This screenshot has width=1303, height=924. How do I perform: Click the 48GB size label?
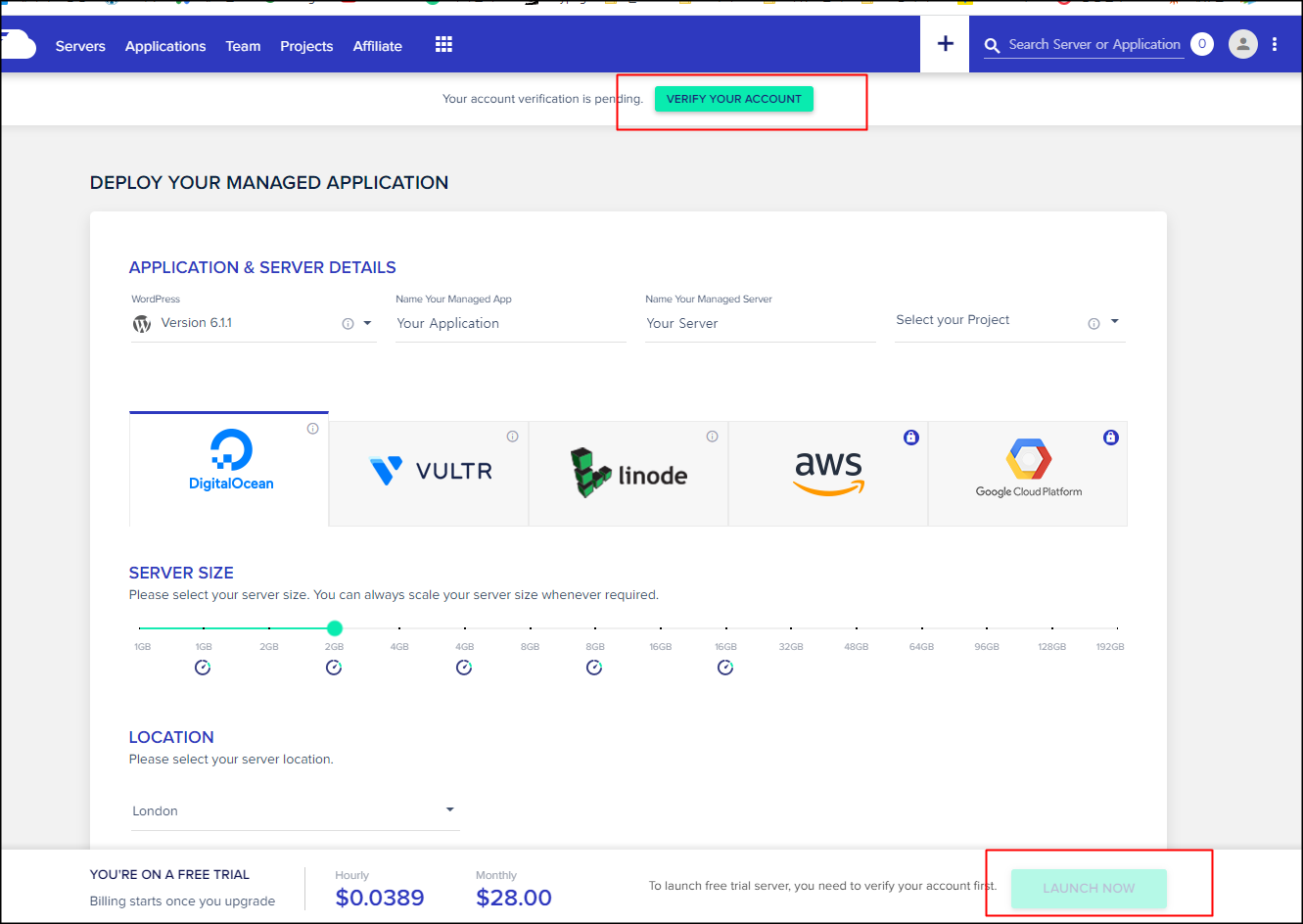pos(857,647)
